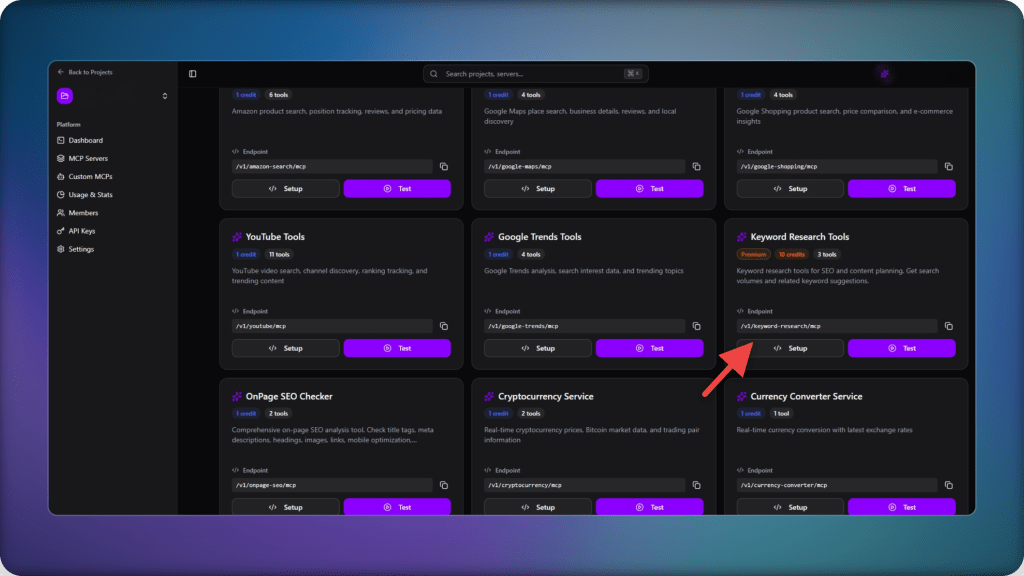
Task: Click the Google Trends Tools title
Action: 539,237
